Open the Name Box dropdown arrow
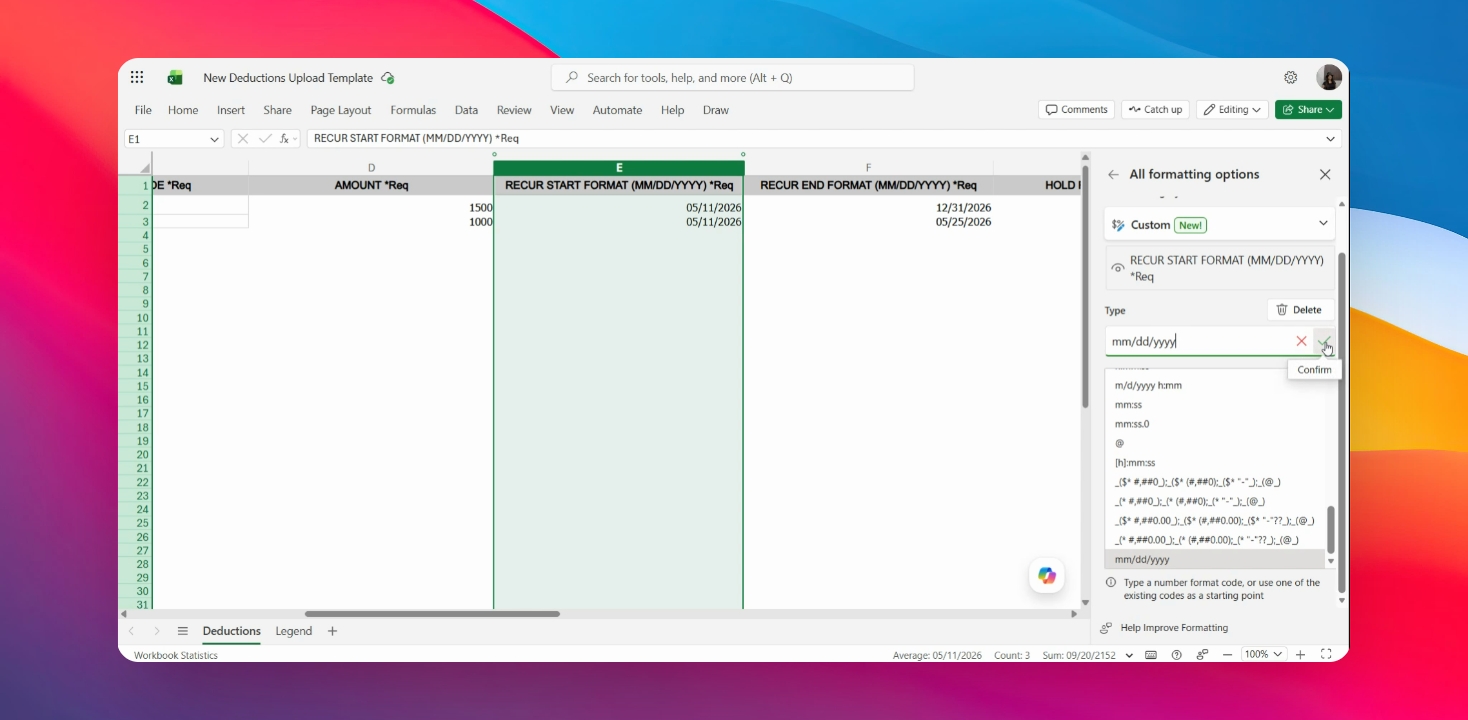 [214, 139]
